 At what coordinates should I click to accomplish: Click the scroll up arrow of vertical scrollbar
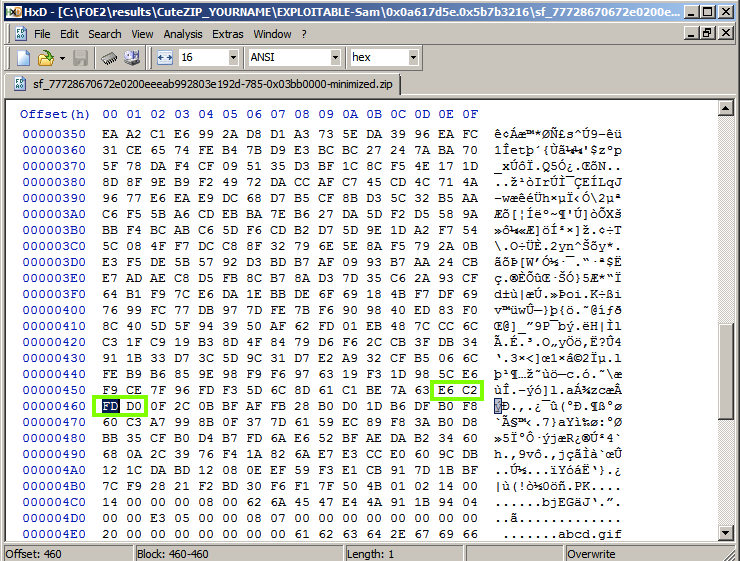tap(725, 108)
